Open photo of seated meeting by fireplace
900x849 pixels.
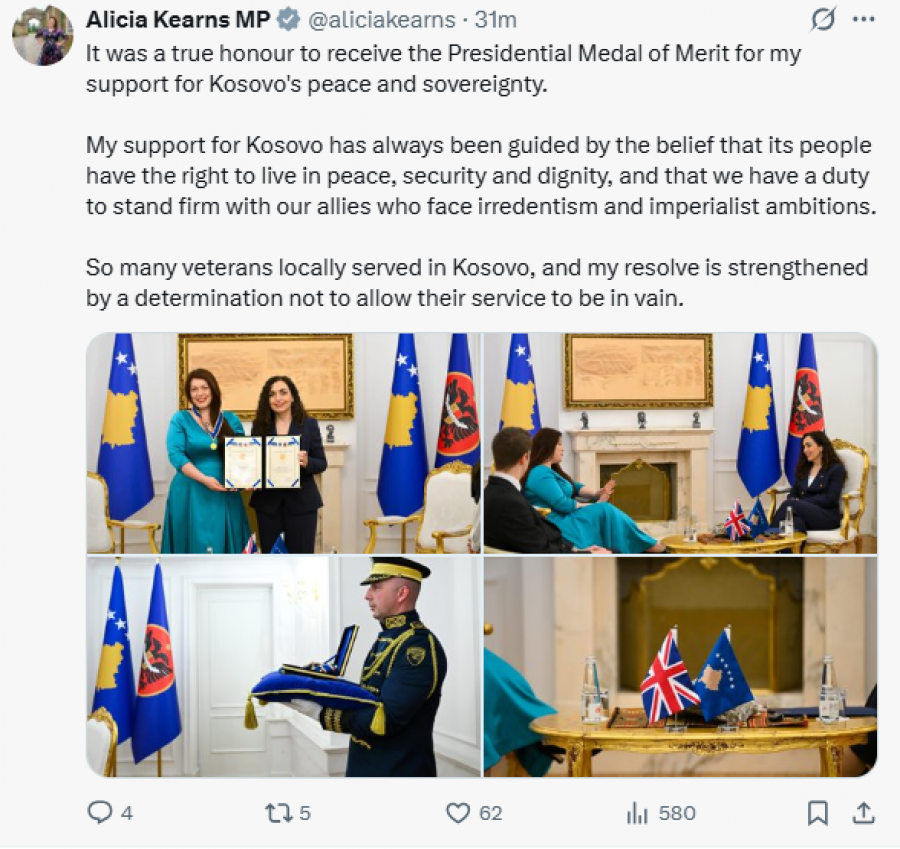point(680,443)
